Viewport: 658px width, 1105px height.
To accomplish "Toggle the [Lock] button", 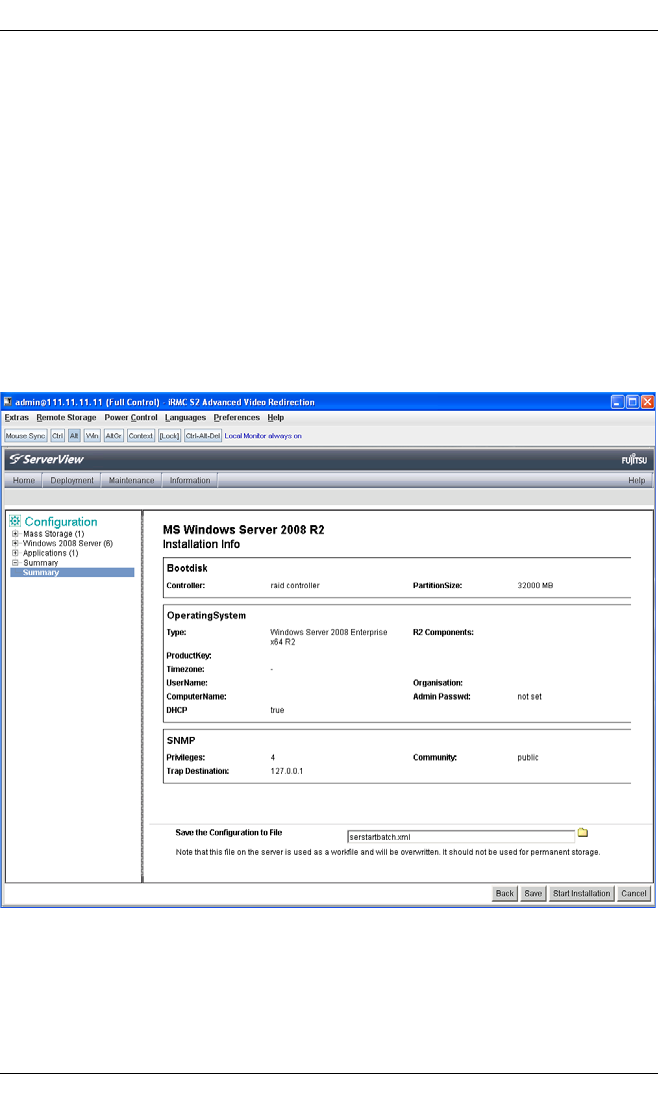I will (x=169, y=436).
